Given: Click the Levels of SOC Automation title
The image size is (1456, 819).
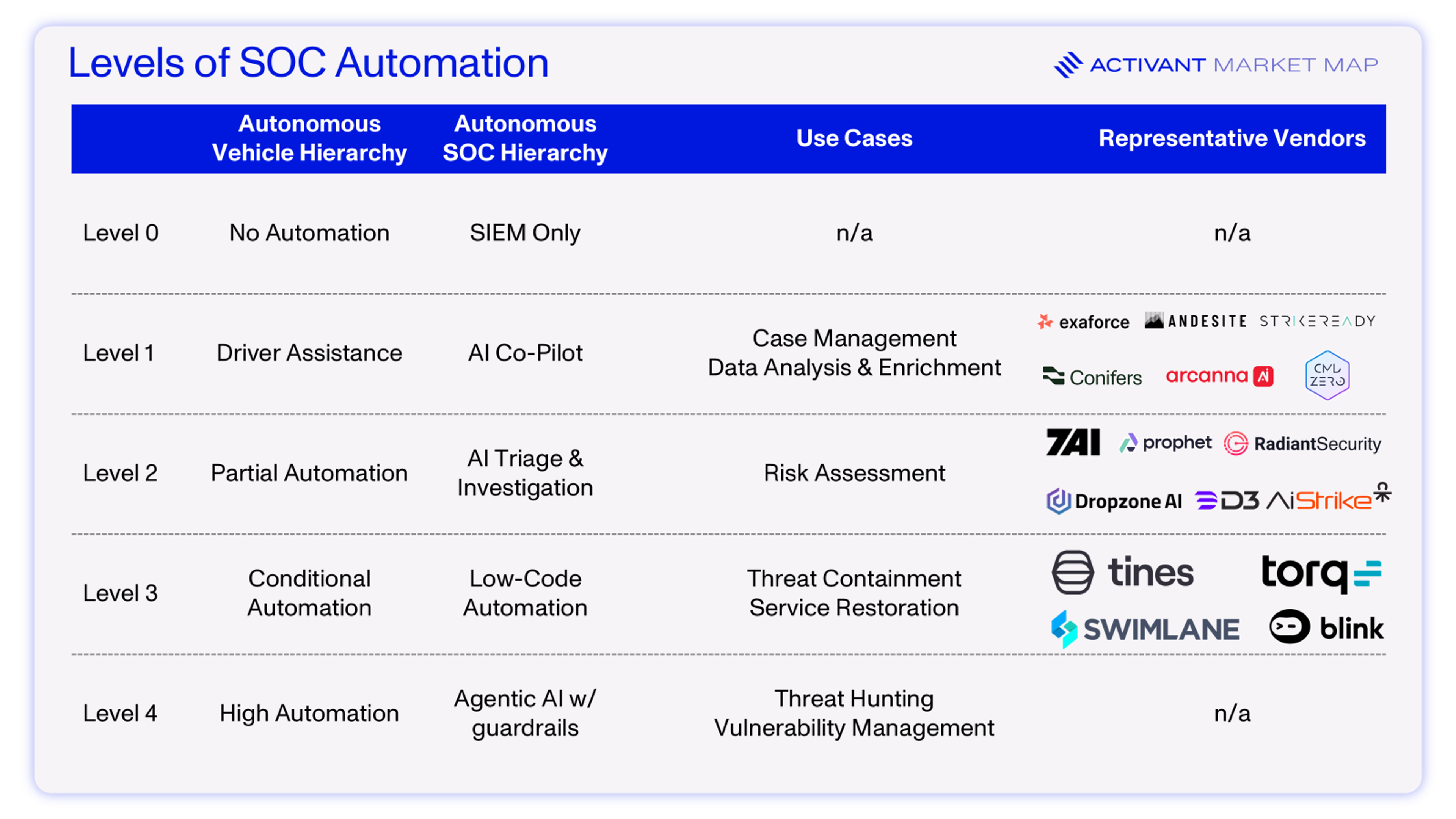Looking at the screenshot, I should [308, 62].
